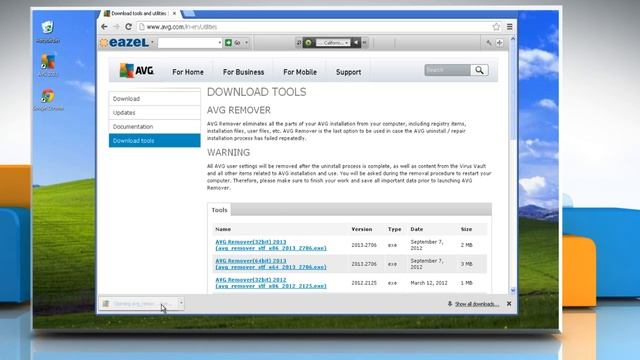The image size is (640, 360).
Task: Click the page scrollbar up arrow
Action: pos(513,39)
